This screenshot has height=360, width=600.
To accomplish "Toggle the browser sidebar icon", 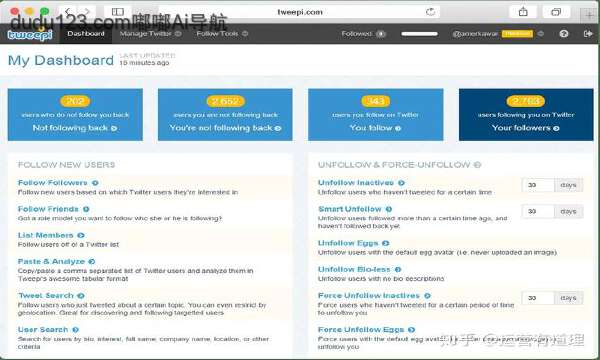I will (118, 12).
